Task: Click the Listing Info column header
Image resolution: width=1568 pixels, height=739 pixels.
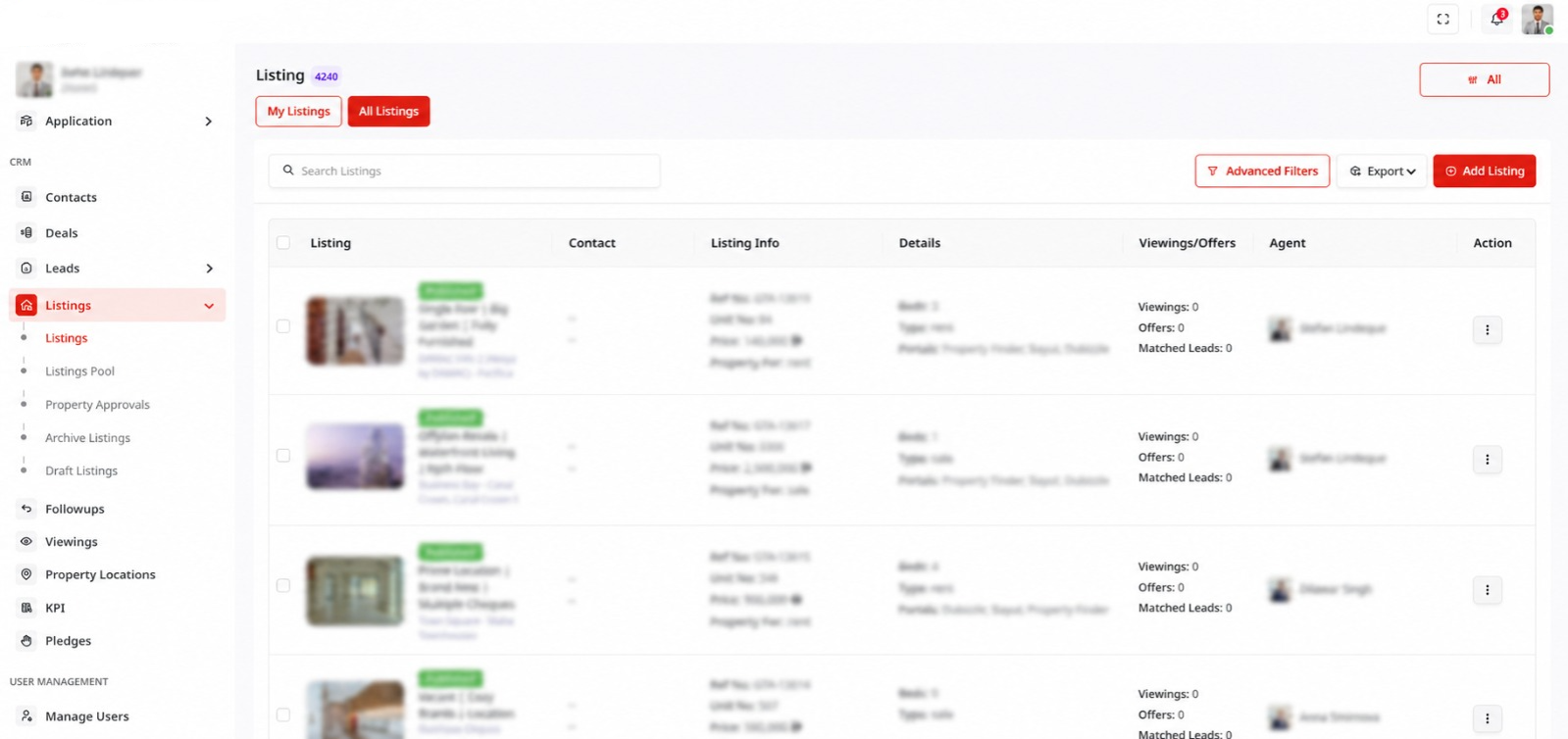Action: click(744, 243)
